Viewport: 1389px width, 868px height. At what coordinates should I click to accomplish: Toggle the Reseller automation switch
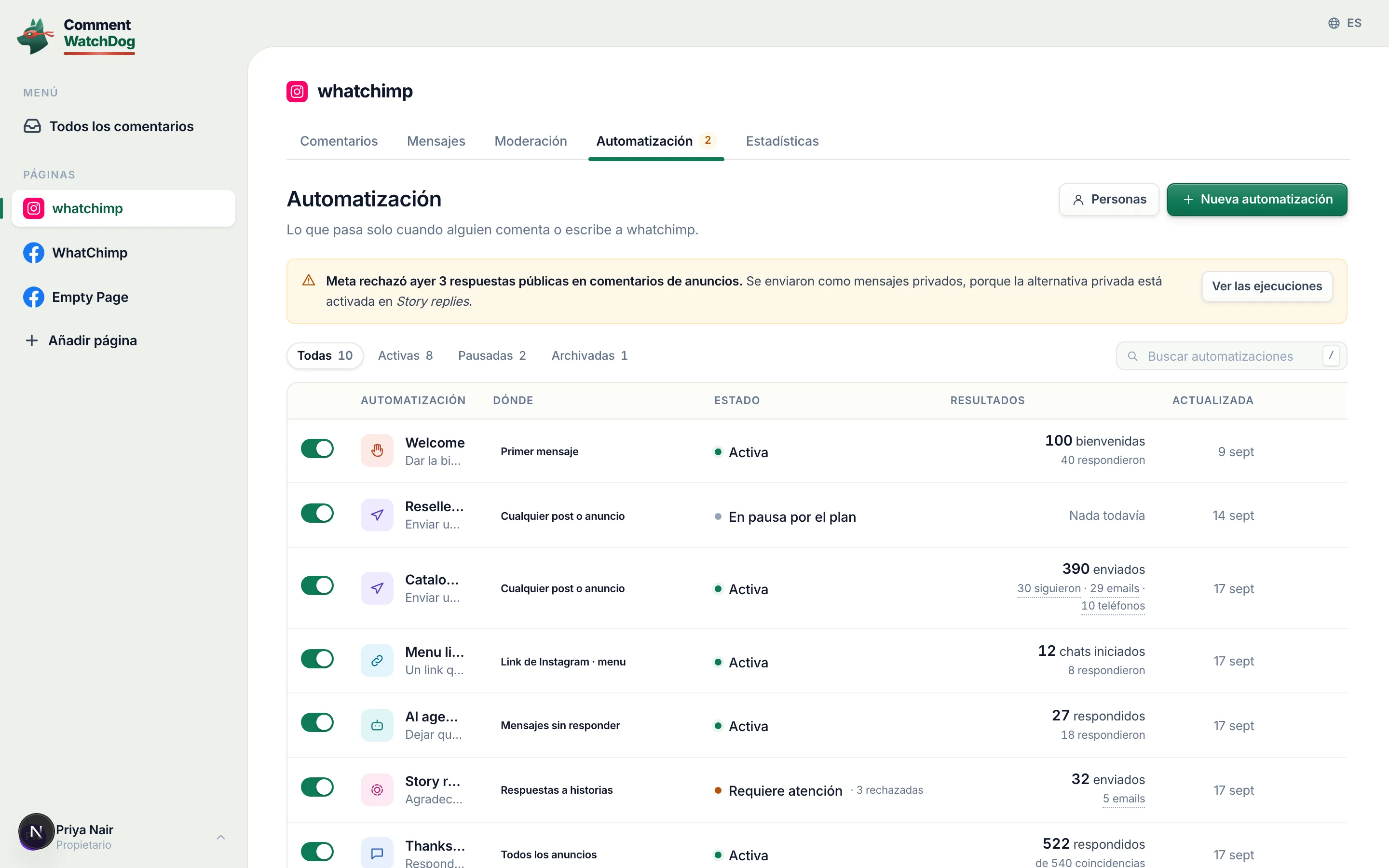coord(317,513)
